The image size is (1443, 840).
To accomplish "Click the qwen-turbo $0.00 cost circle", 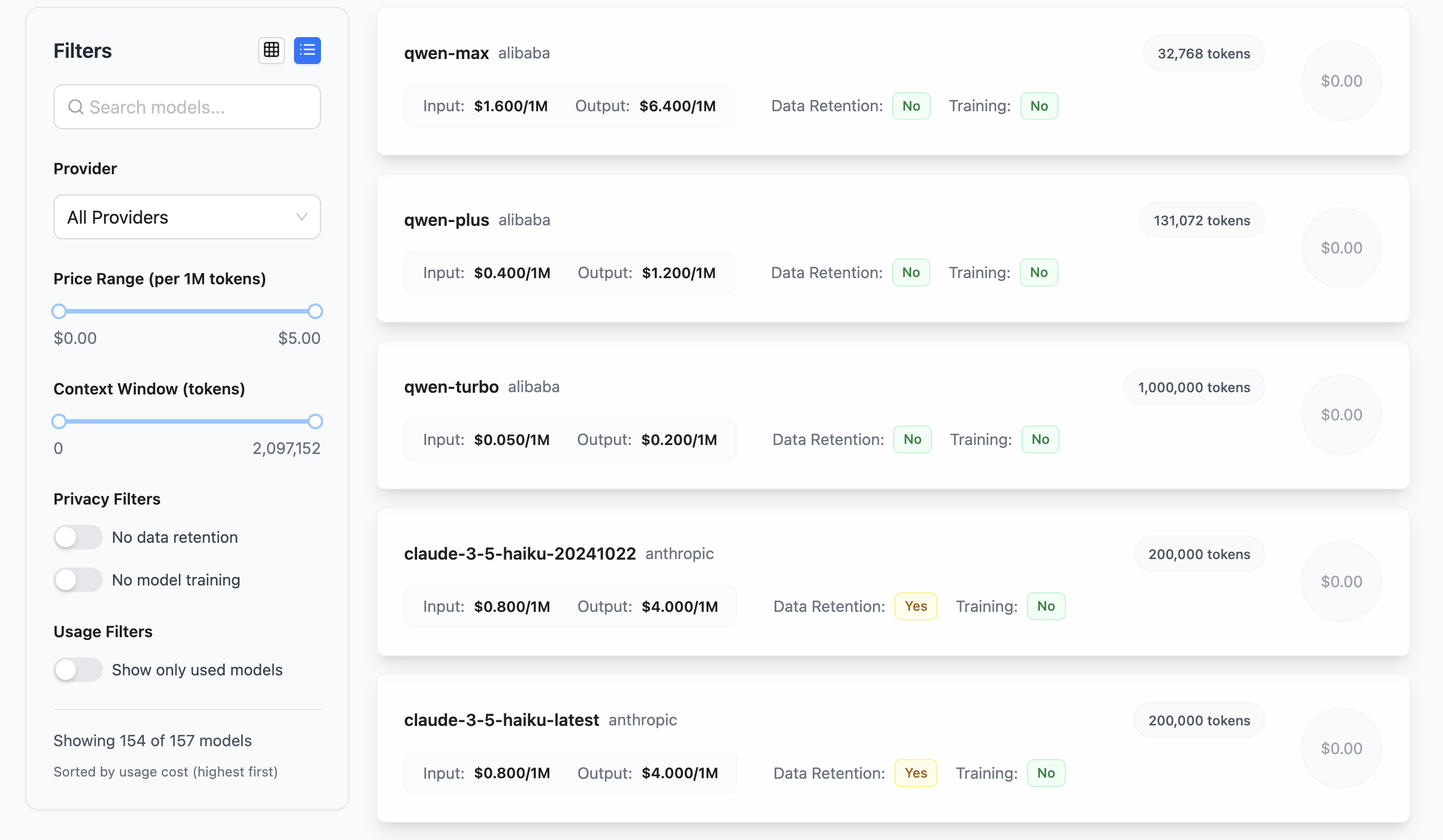I will pos(1341,415).
